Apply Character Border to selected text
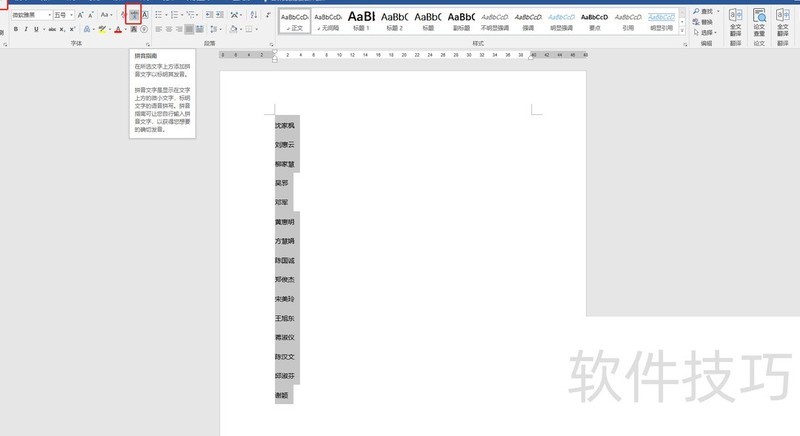 pyautogui.click(x=145, y=15)
